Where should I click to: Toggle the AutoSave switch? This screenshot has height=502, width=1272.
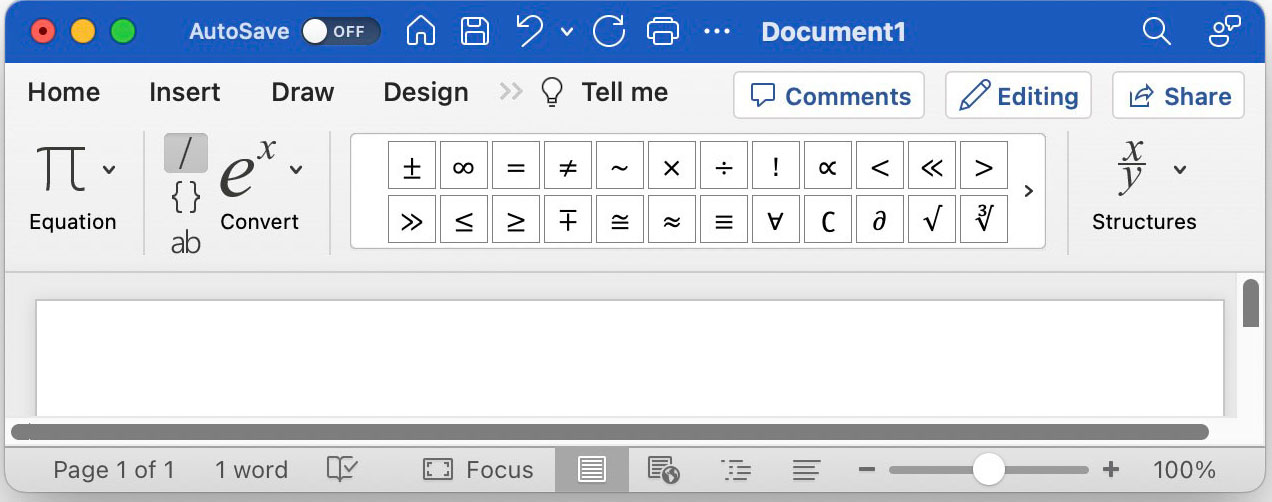pos(340,31)
